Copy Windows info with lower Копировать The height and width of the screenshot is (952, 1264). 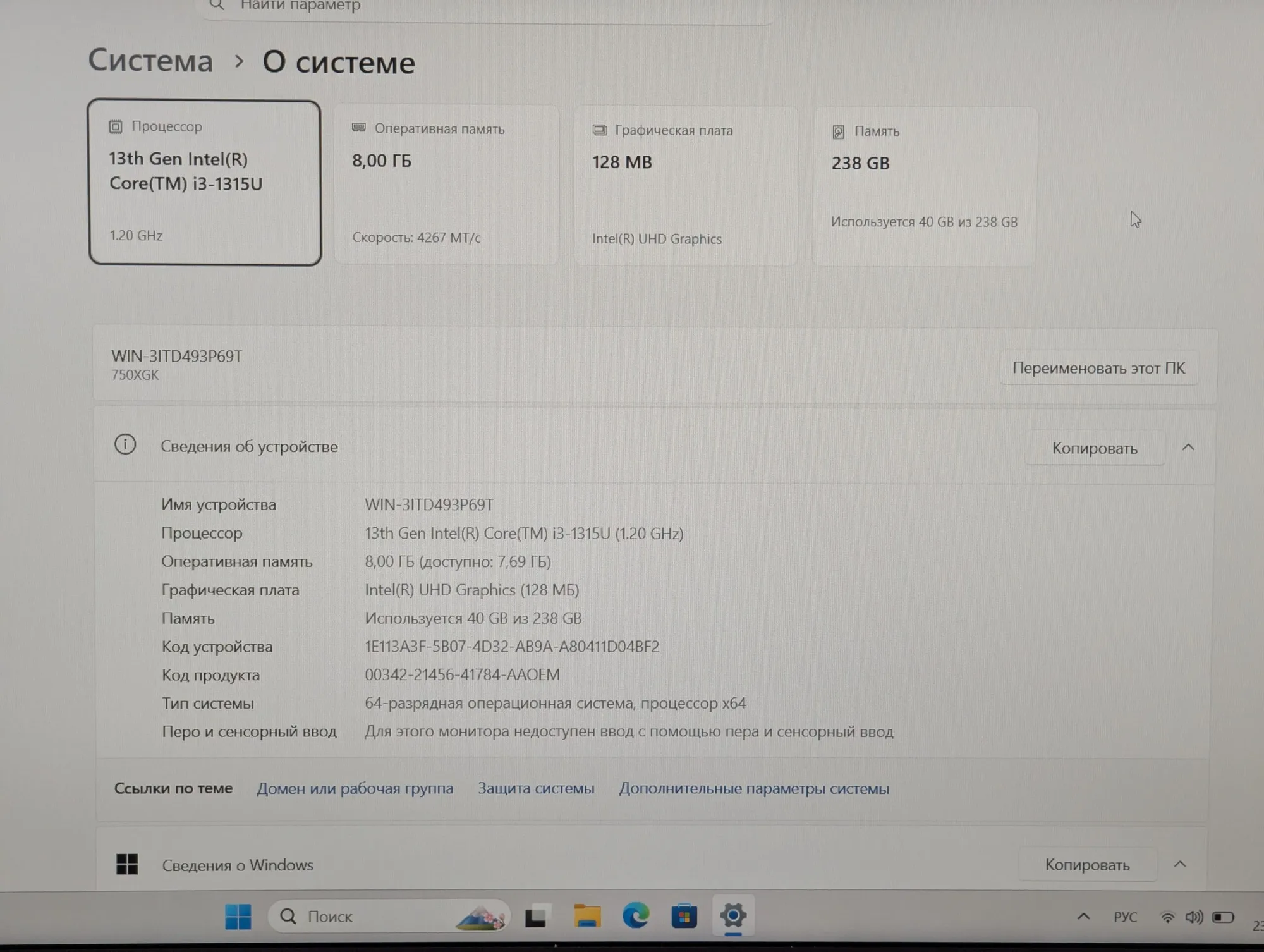[x=1087, y=865]
